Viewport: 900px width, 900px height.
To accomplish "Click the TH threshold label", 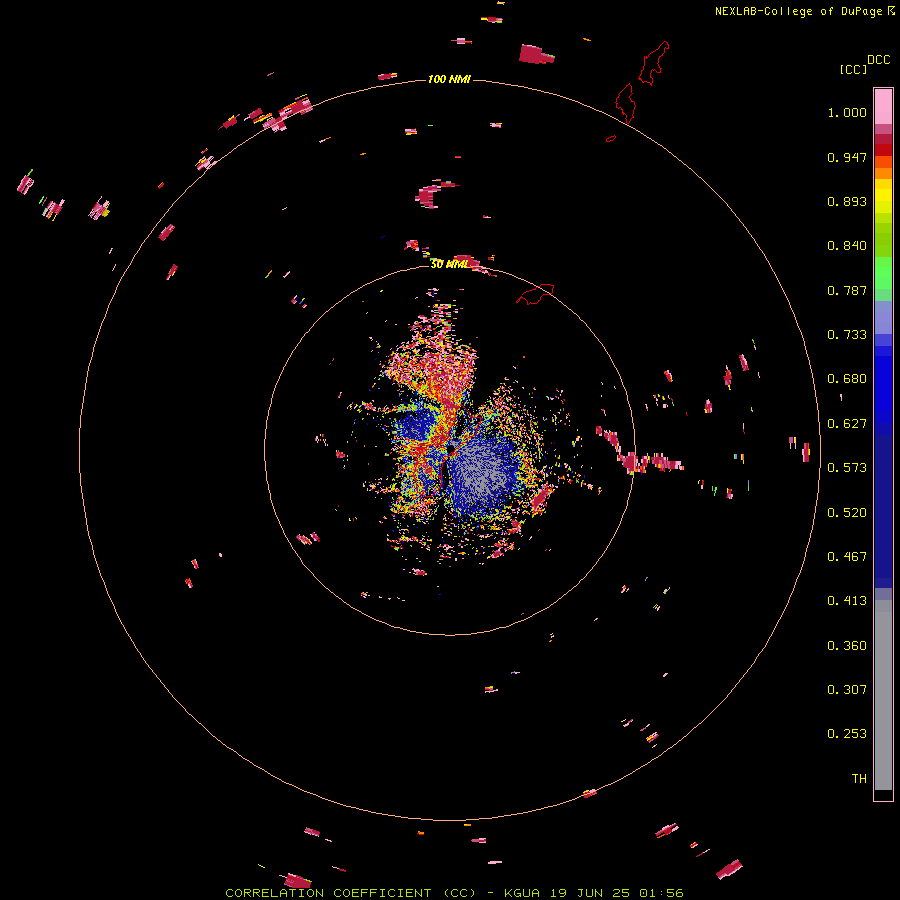I will tap(859, 779).
